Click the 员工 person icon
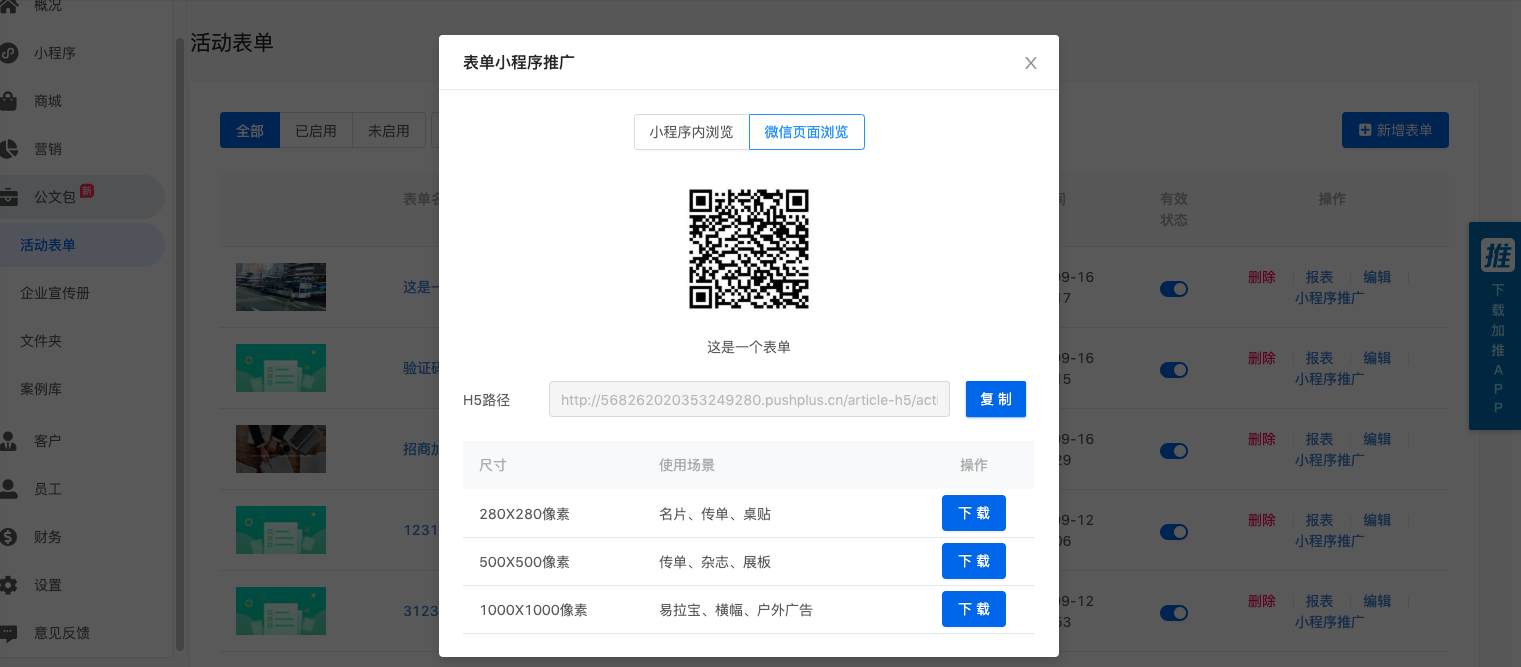 pyautogui.click(x=8, y=489)
